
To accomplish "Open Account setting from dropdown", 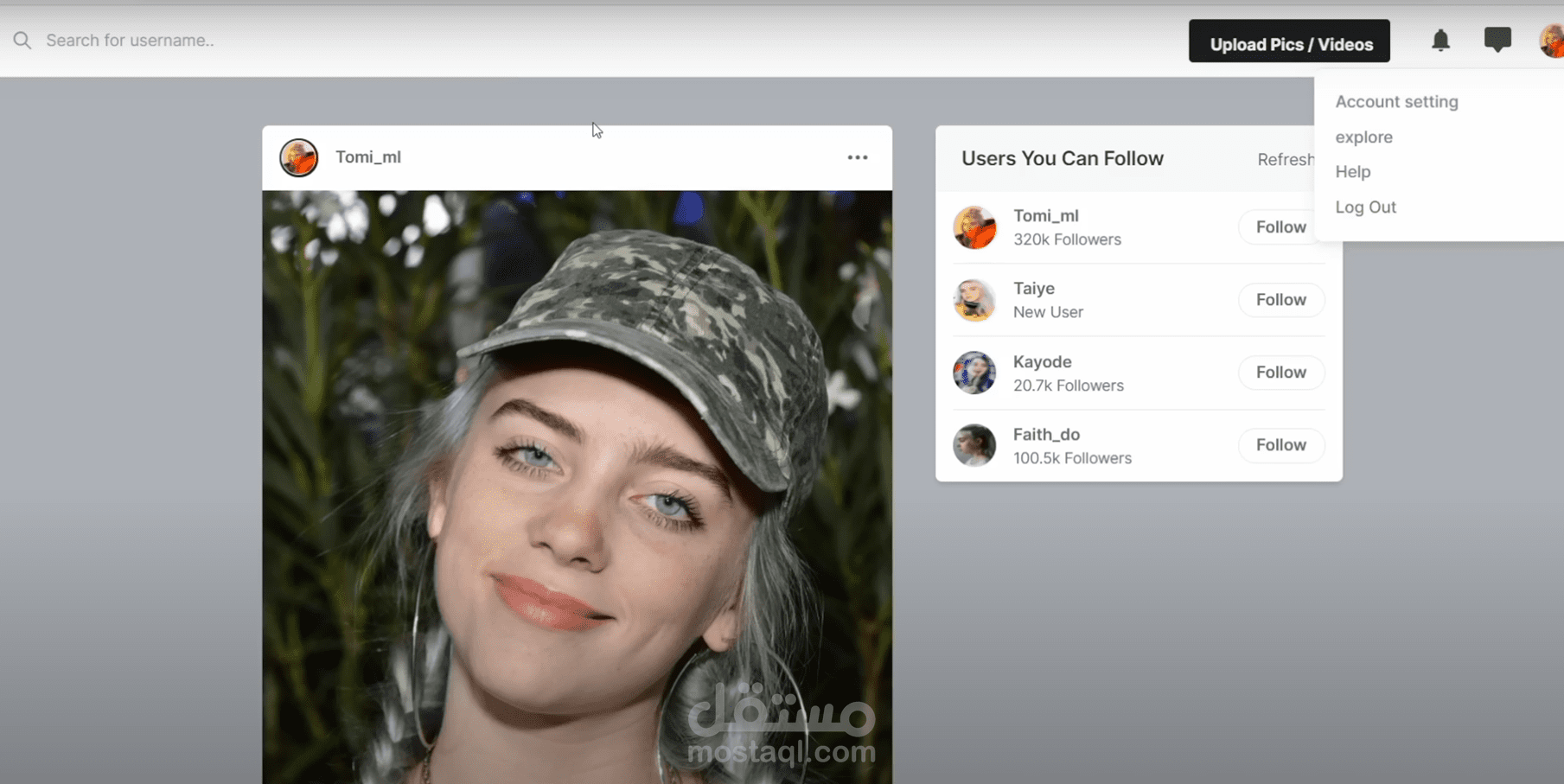I will pyautogui.click(x=1396, y=101).
